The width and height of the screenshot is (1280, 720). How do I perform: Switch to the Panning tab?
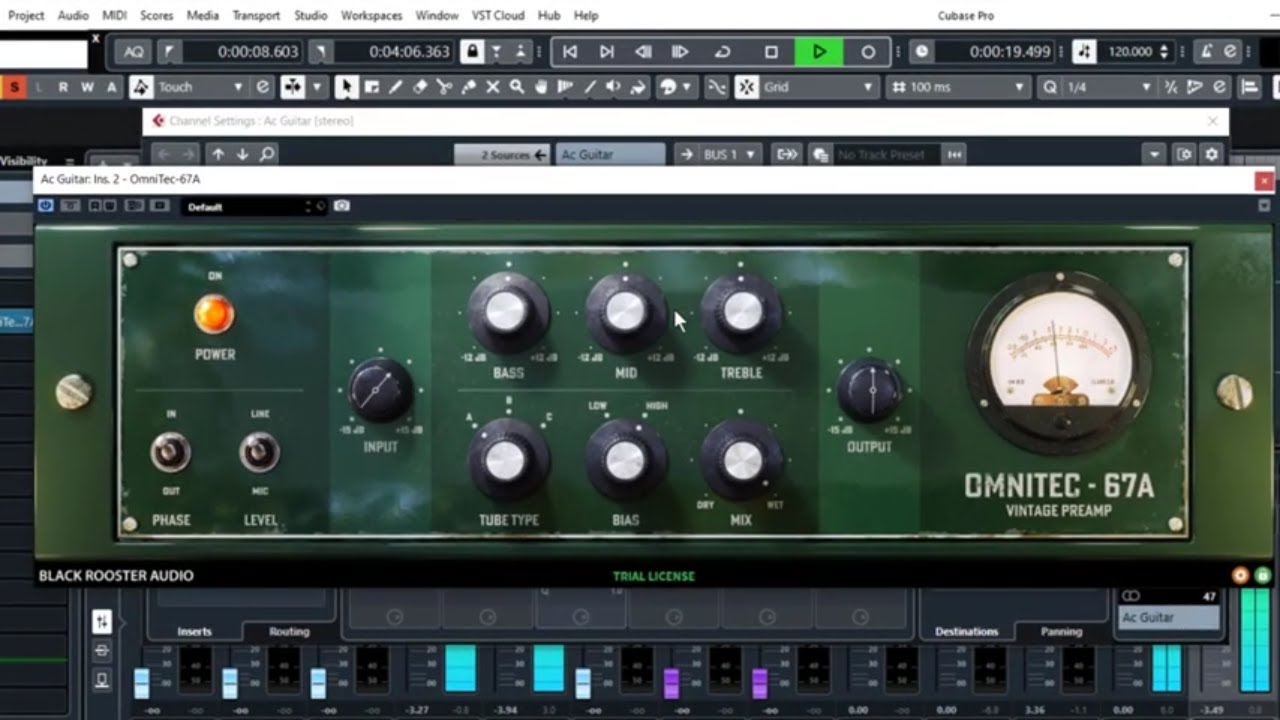click(1061, 631)
